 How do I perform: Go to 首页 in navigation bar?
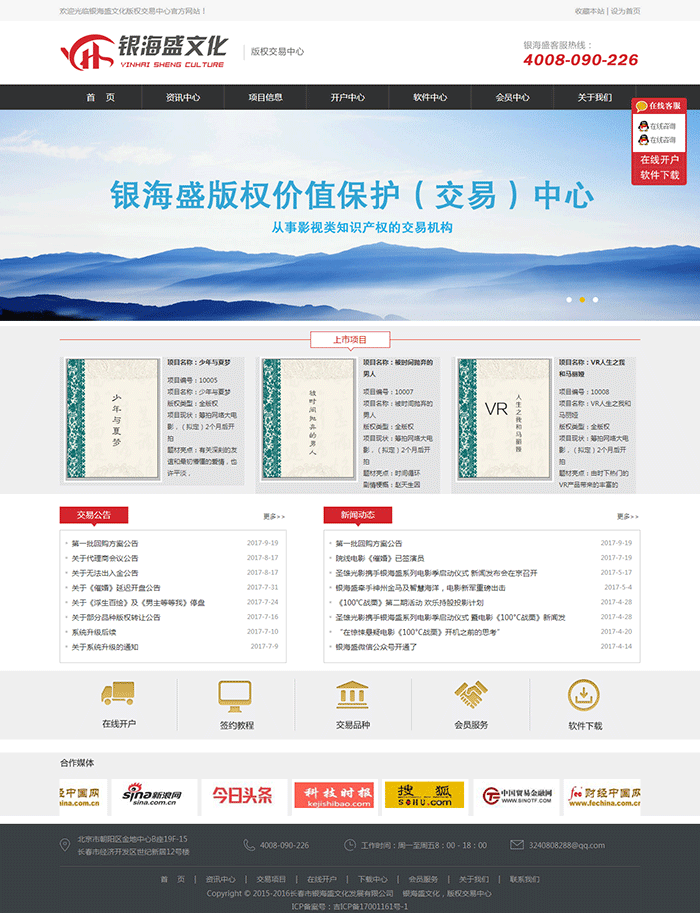point(101,97)
